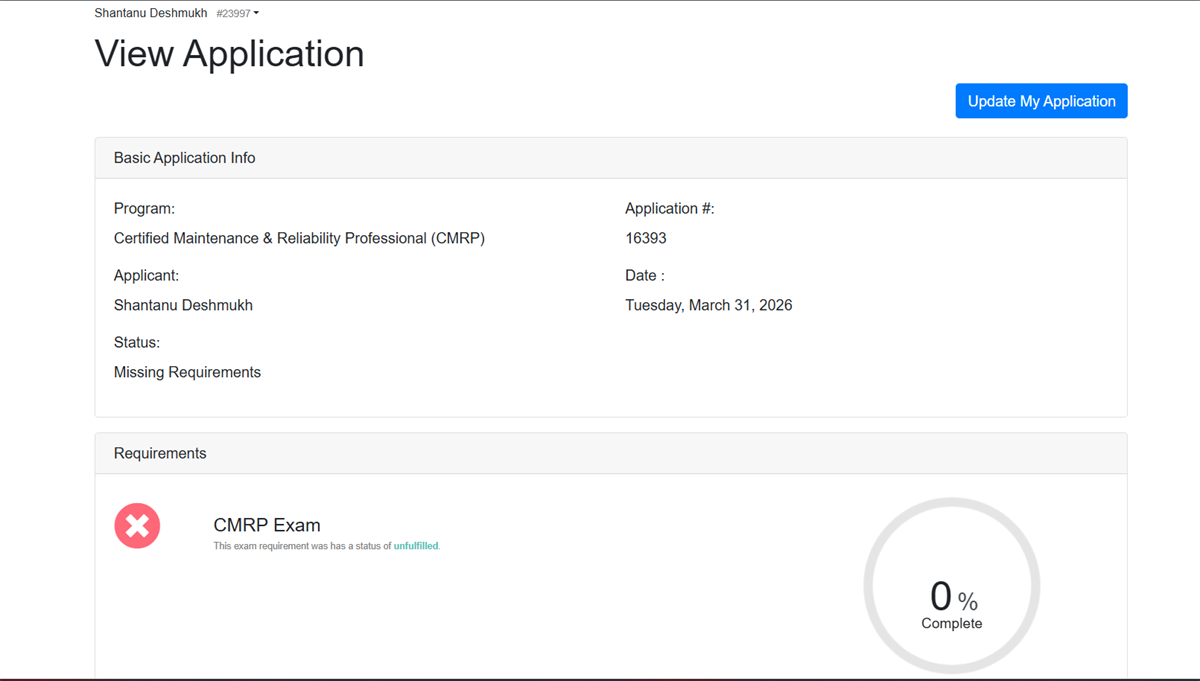Open the Shantanu Deshmukh user dropdown

pyautogui.click(x=151, y=13)
